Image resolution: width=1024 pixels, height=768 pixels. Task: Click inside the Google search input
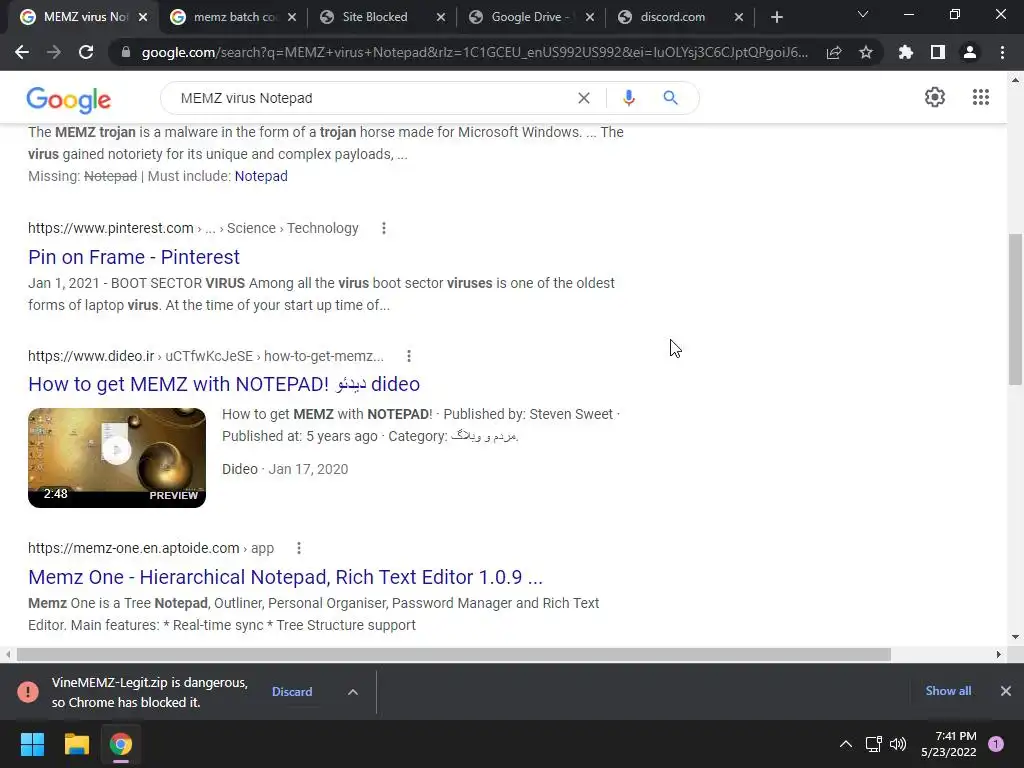click(372, 98)
